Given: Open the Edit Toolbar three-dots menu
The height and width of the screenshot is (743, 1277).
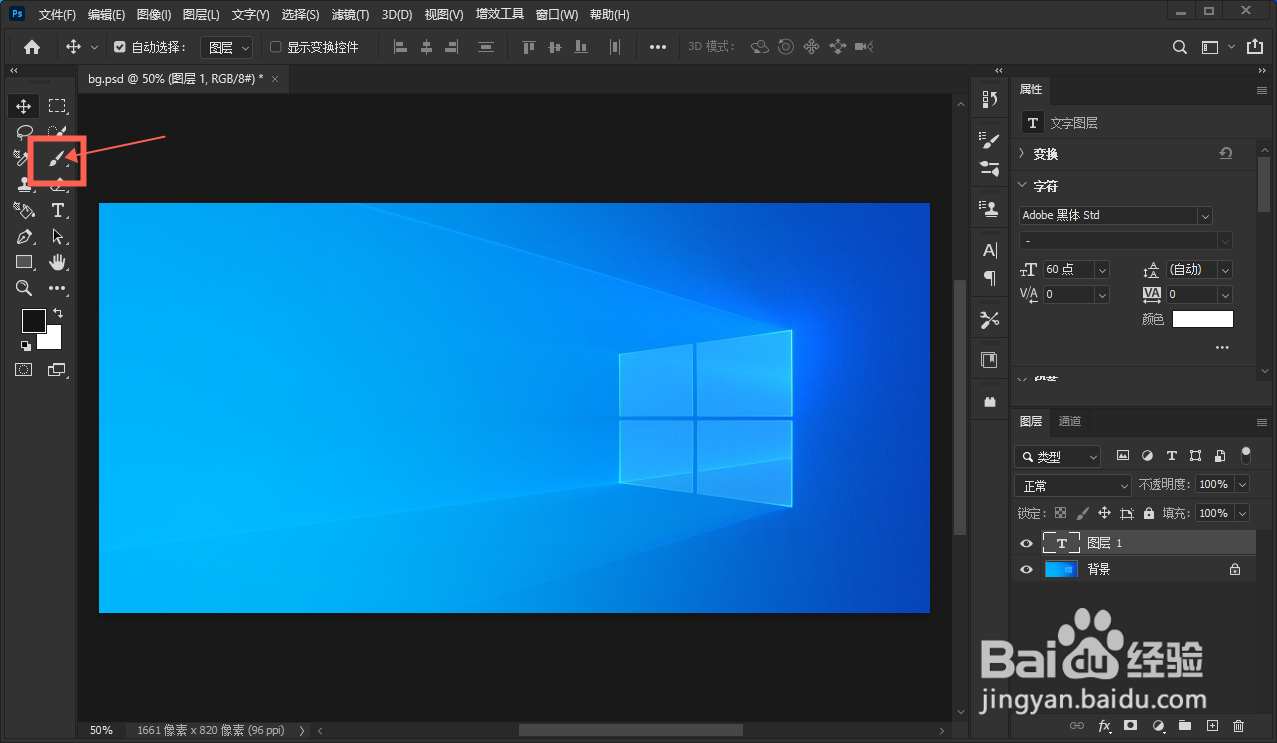Looking at the screenshot, I should click(x=58, y=288).
